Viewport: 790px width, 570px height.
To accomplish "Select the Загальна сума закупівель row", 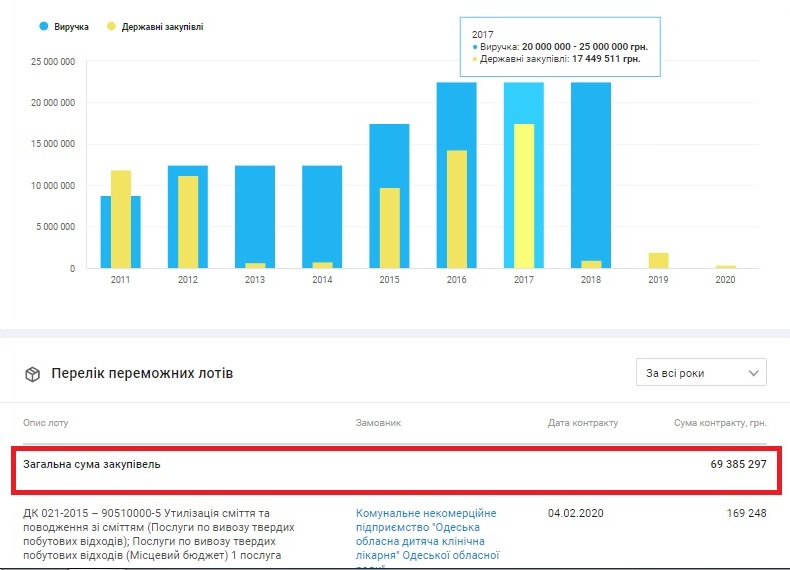I will (394, 464).
